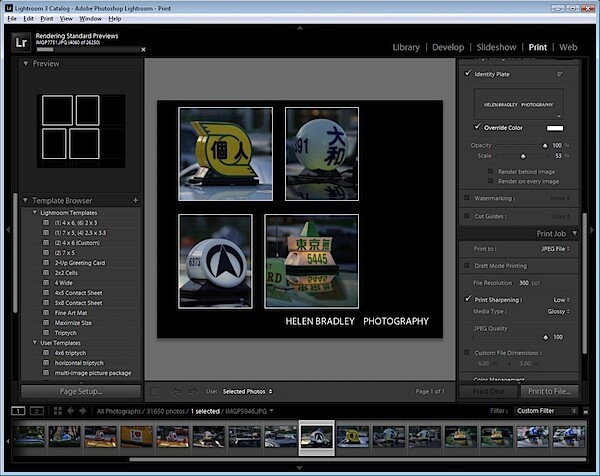Click the Page Setup button

[x=81, y=391]
